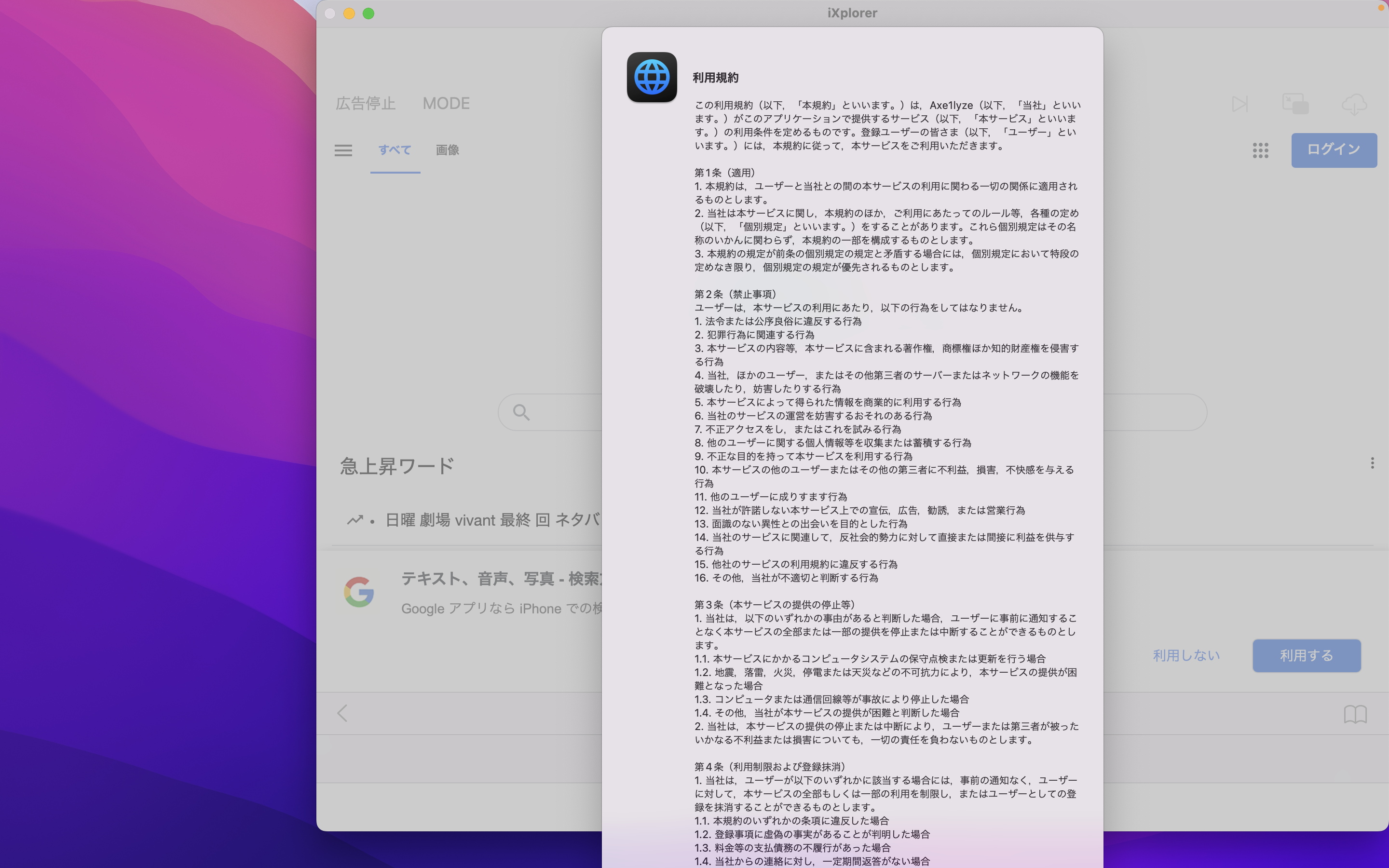Open the MODE menu
This screenshot has width=1389, height=868.
click(x=446, y=103)
